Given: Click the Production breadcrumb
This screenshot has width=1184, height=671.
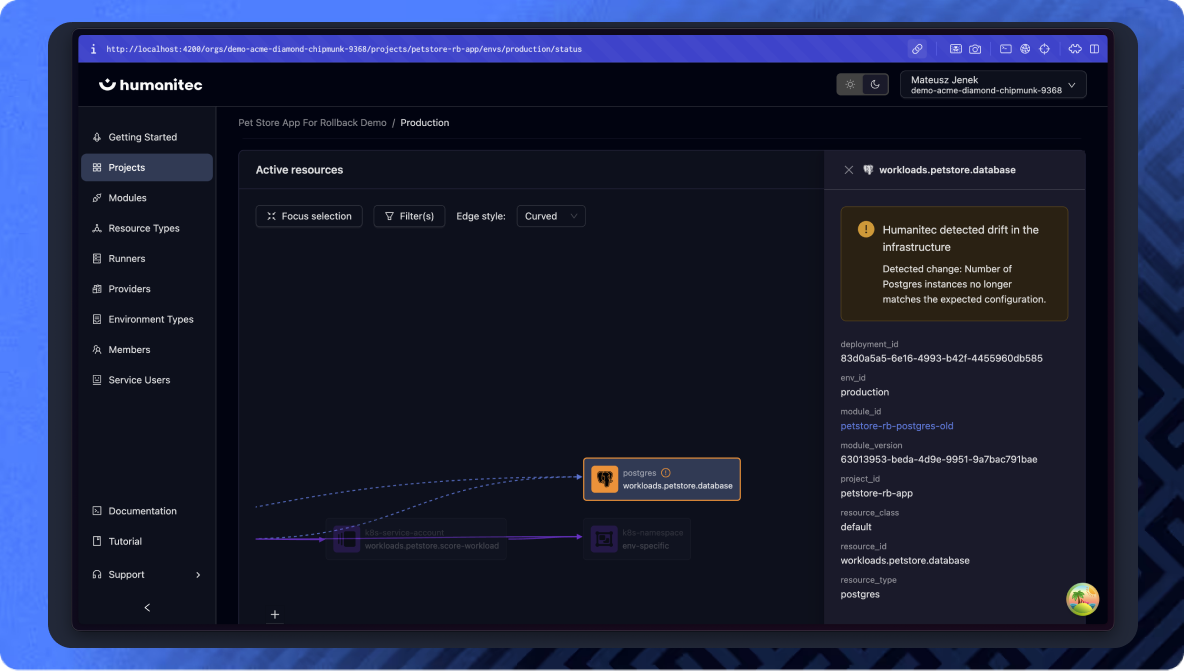Looking at the screenshot, I should (x=424, y=122).
